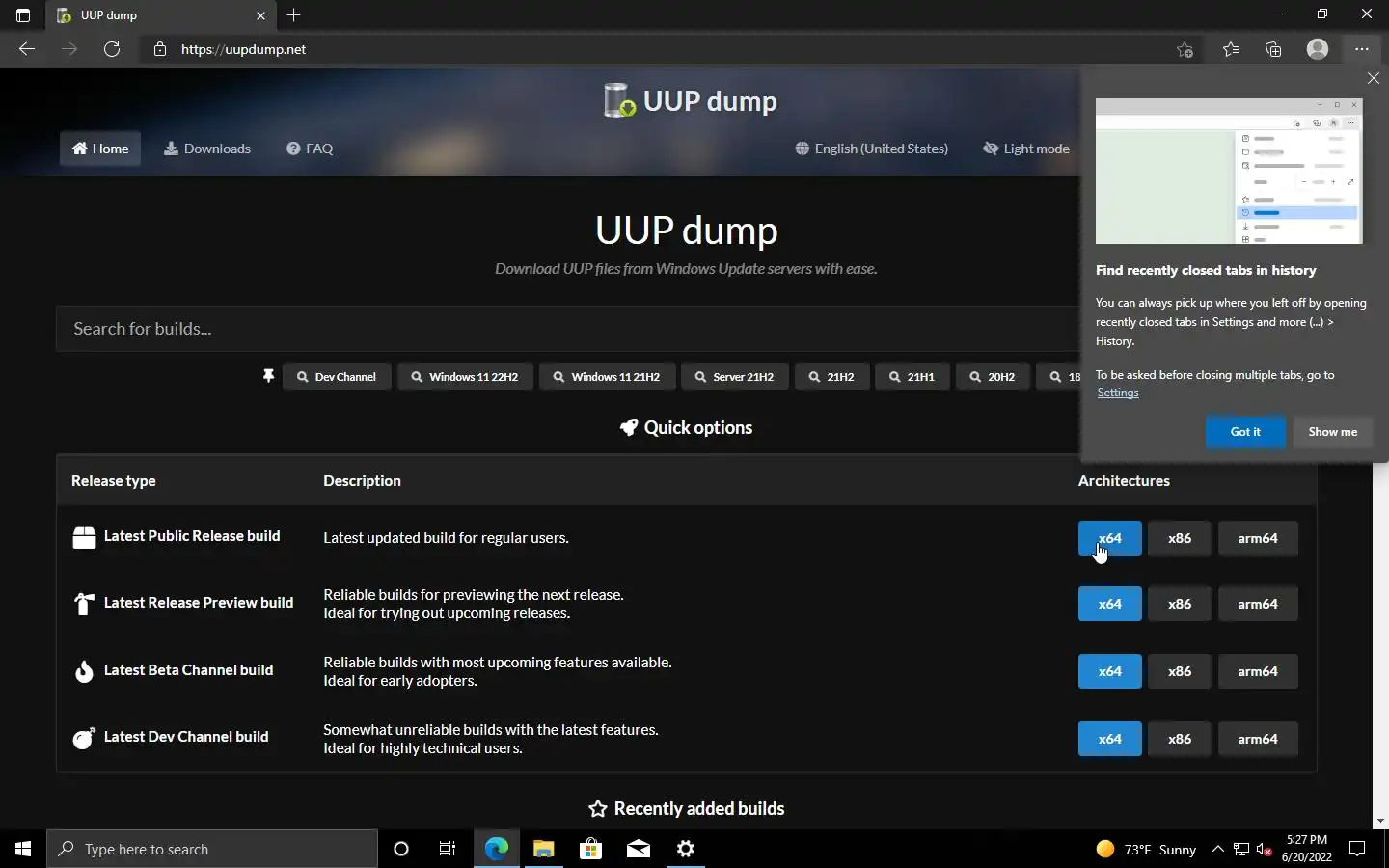Screen dimensions: 1389x868
Task: Click the rocket icon beside Quick options
Action: (x=629, y=427)
